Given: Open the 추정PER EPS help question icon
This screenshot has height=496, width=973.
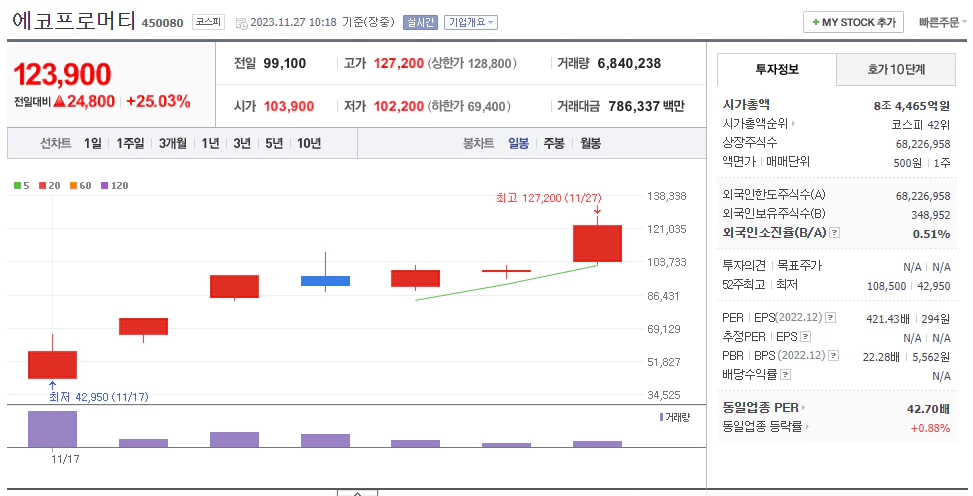Looking at the screenshot, I should pyautogui.click(x=805, y=337).
